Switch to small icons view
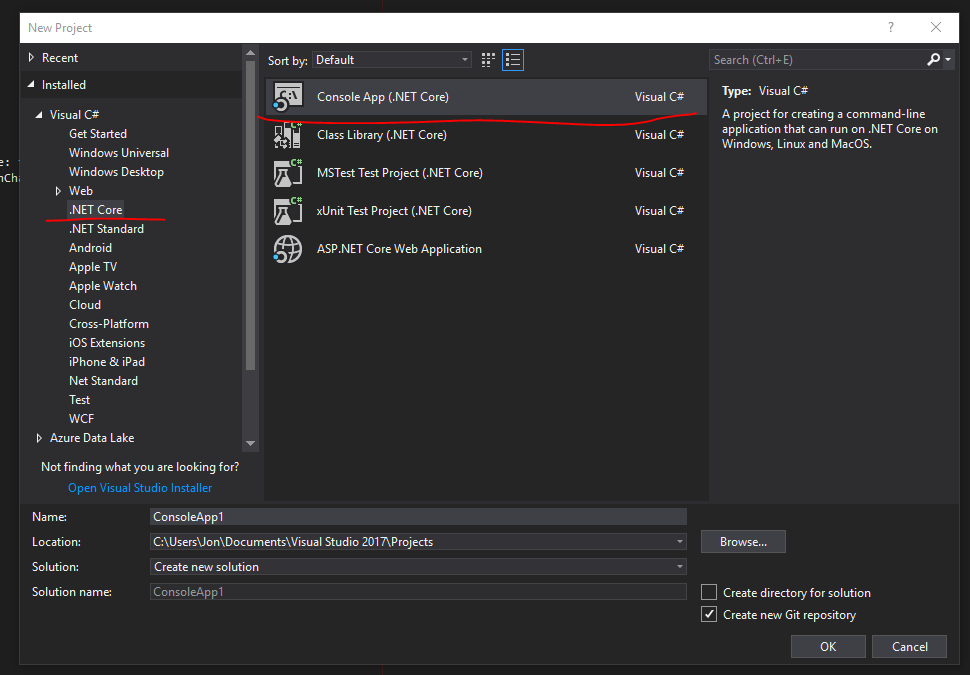 pyautogui.click(x=488, y=60)
